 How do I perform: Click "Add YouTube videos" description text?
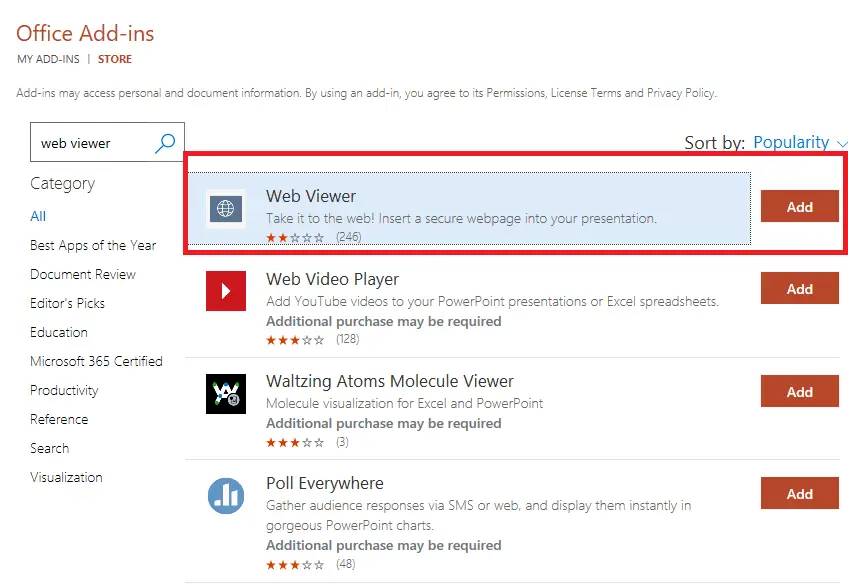click(492, 301)
